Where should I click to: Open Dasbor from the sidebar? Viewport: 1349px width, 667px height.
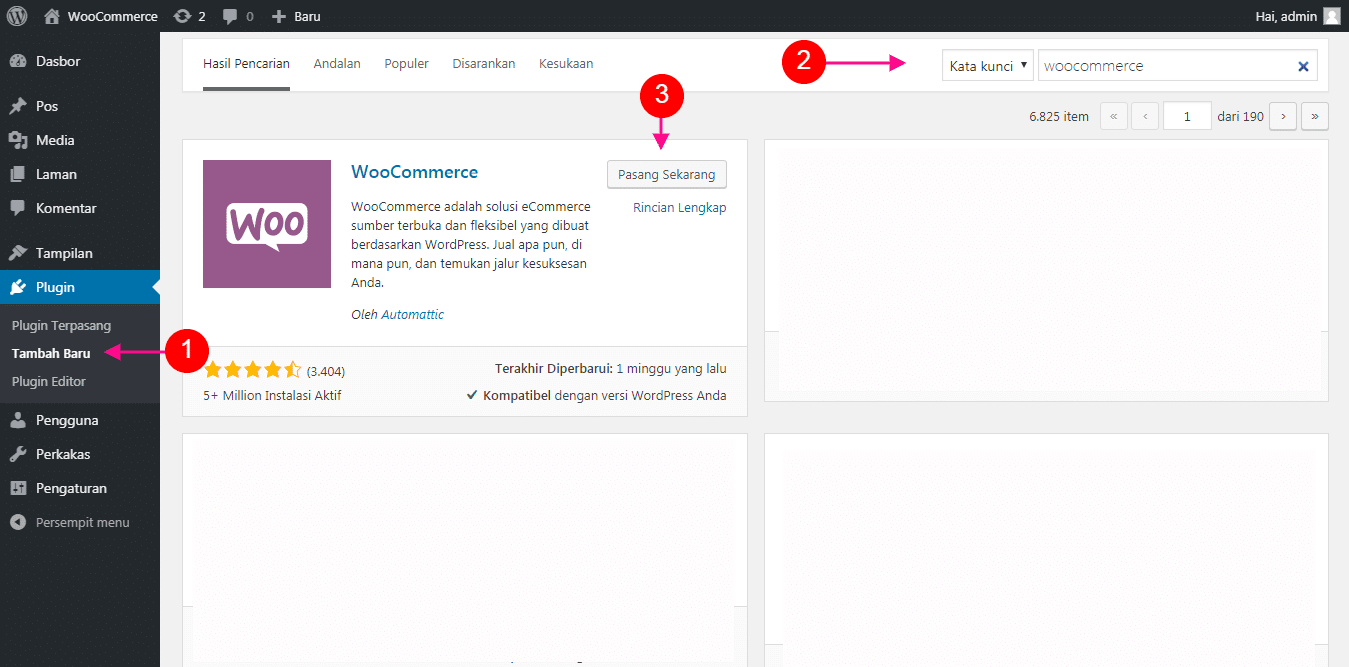[x=80, y=61]
